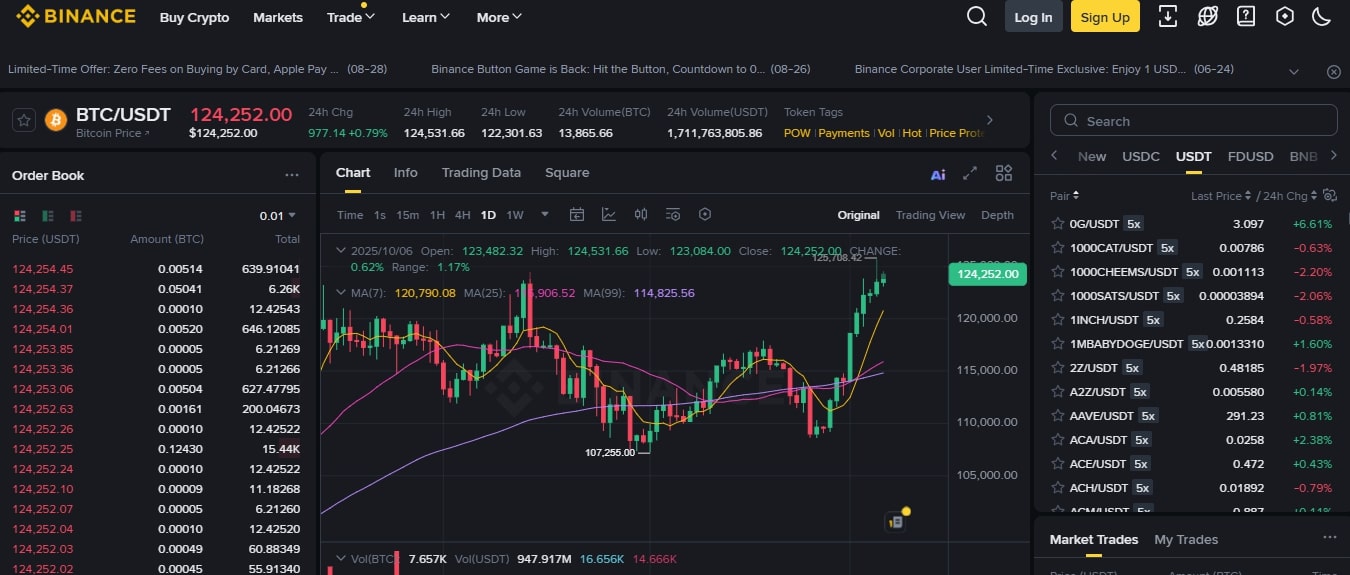This screenshot has width=1350, height=575.
Task: Expand the chart to fullscreen
Action: [970, 173]
